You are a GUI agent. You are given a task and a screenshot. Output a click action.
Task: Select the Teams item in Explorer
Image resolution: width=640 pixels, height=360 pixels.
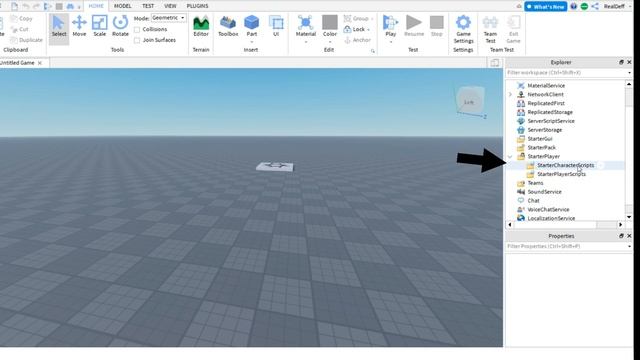(x=535, y=183)
